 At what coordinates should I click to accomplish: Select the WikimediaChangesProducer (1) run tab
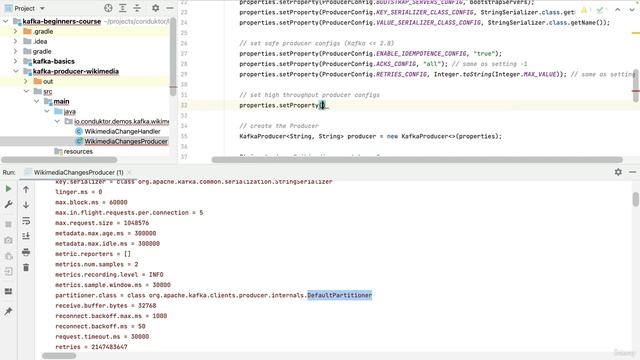point(78,172)
